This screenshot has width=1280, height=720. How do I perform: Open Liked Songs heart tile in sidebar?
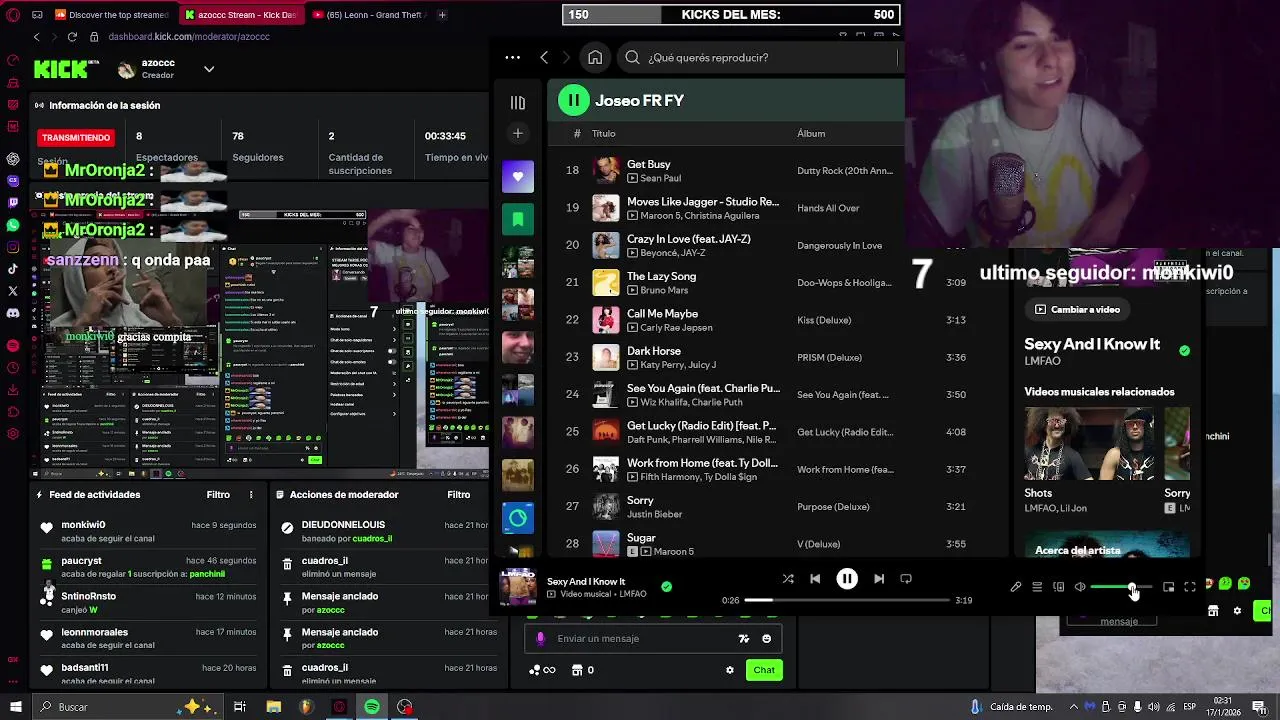518,177
